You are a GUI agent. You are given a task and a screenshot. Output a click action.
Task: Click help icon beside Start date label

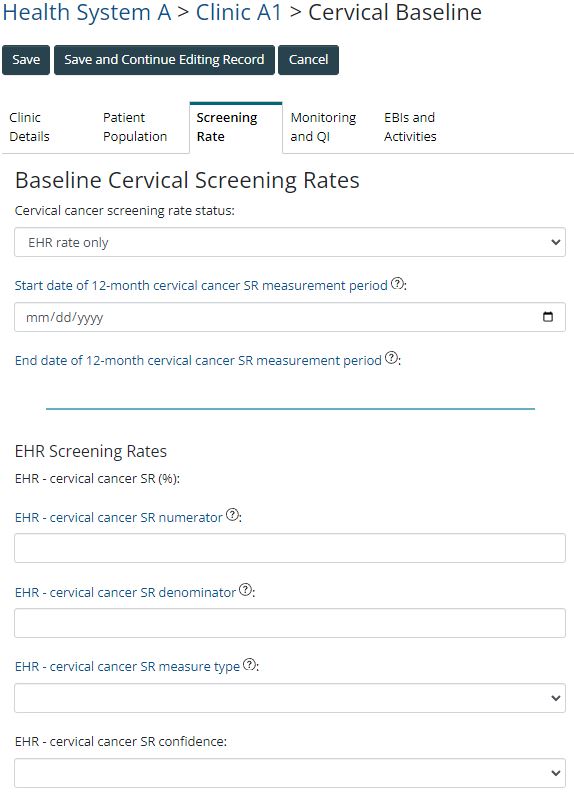pyautogui.click(x=397, y=284)
